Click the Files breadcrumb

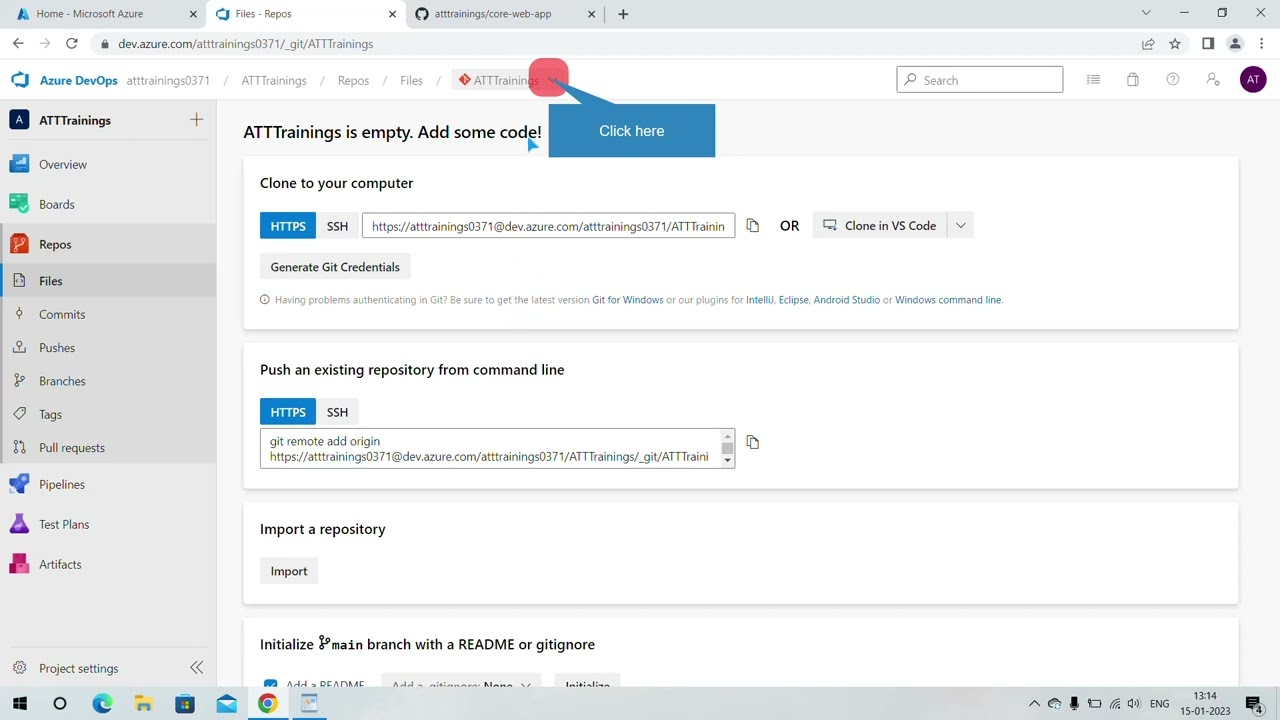(x=411, y=80)
